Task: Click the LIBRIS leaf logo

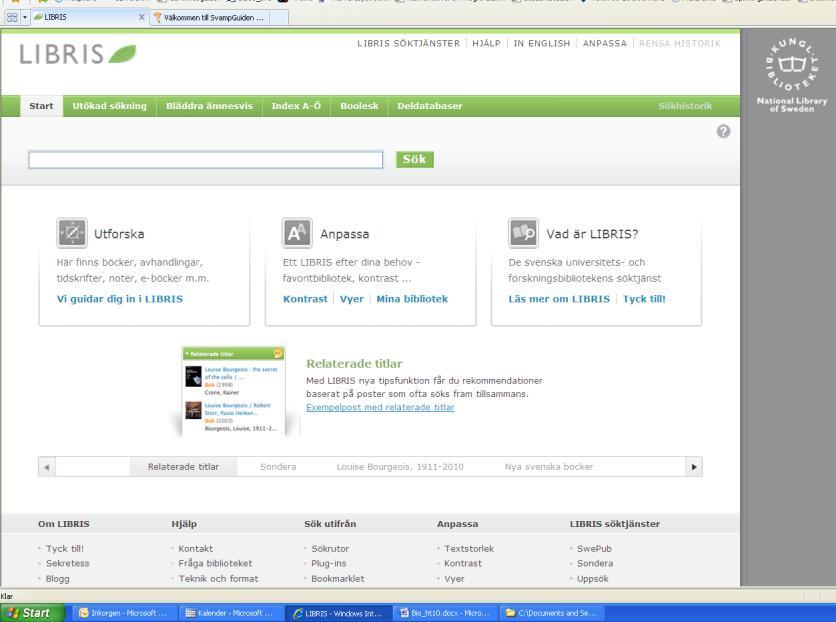Action: click(x=78, y=54)
